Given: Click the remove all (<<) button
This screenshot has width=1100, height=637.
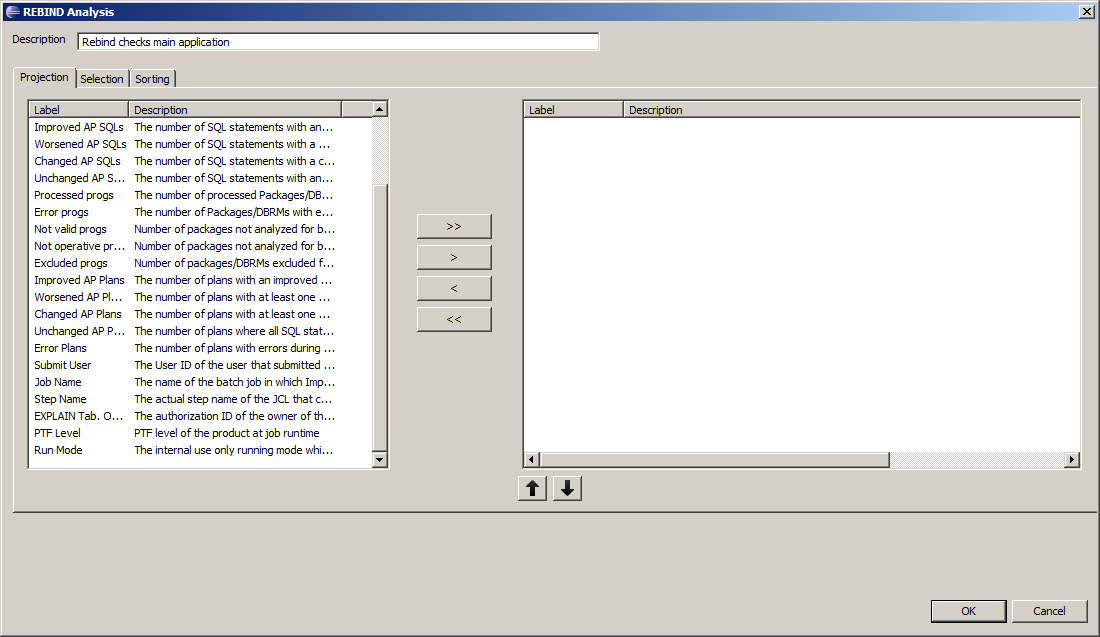Looking at the screenshot, I should tap(454, 319).
